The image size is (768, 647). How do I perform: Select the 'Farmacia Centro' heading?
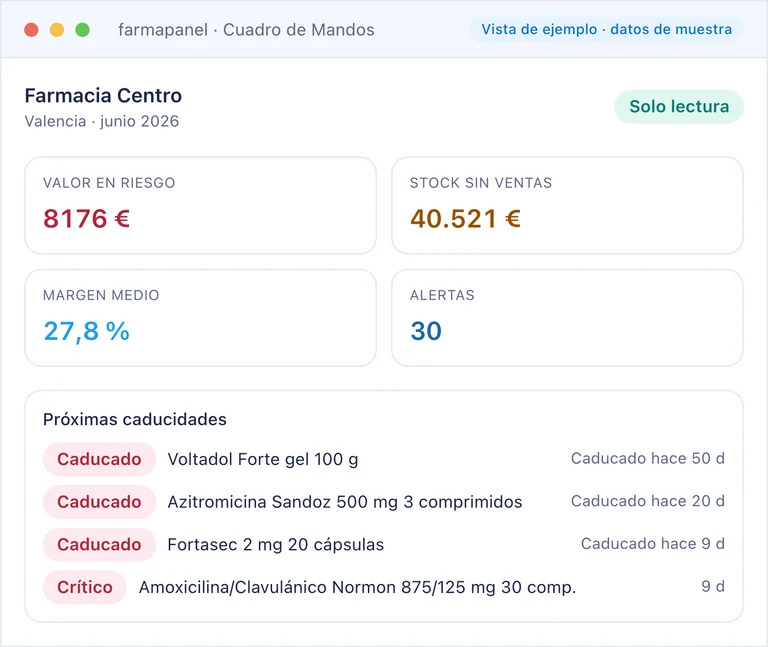(103, 96)
